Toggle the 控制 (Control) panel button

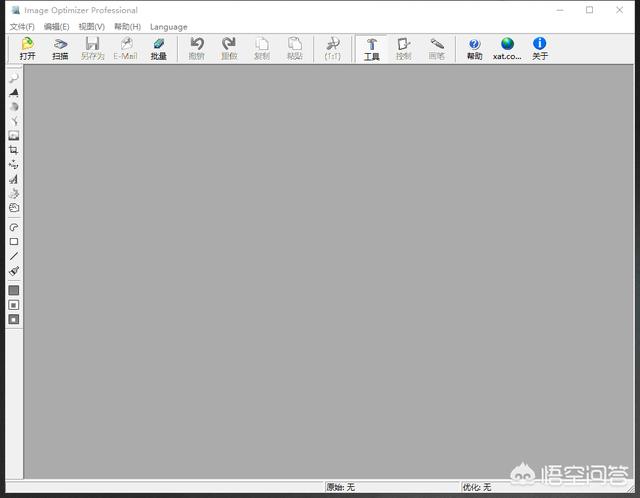pos(404,49)
